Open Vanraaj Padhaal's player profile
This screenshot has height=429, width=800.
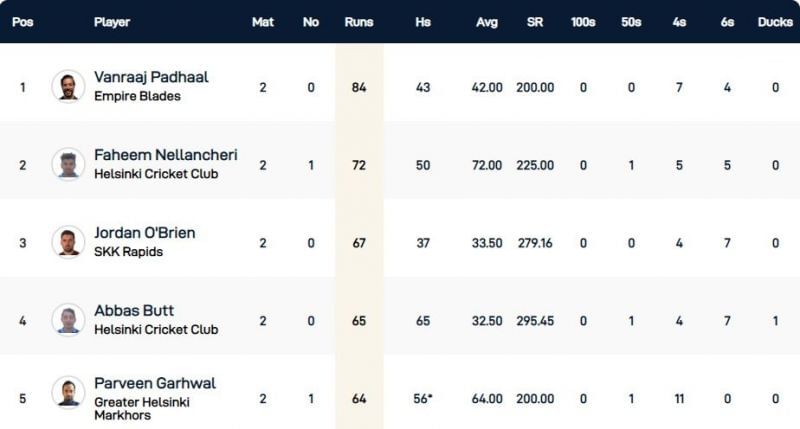pyautogui.click(x=151, y=77)
